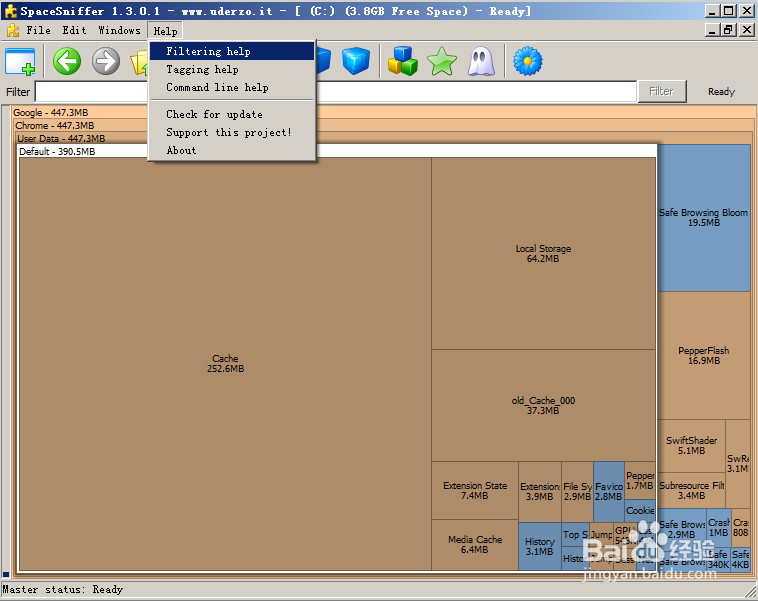Screen dimensions: 758x601
Task: Restore the inner document window
Action: pos(729,30)
